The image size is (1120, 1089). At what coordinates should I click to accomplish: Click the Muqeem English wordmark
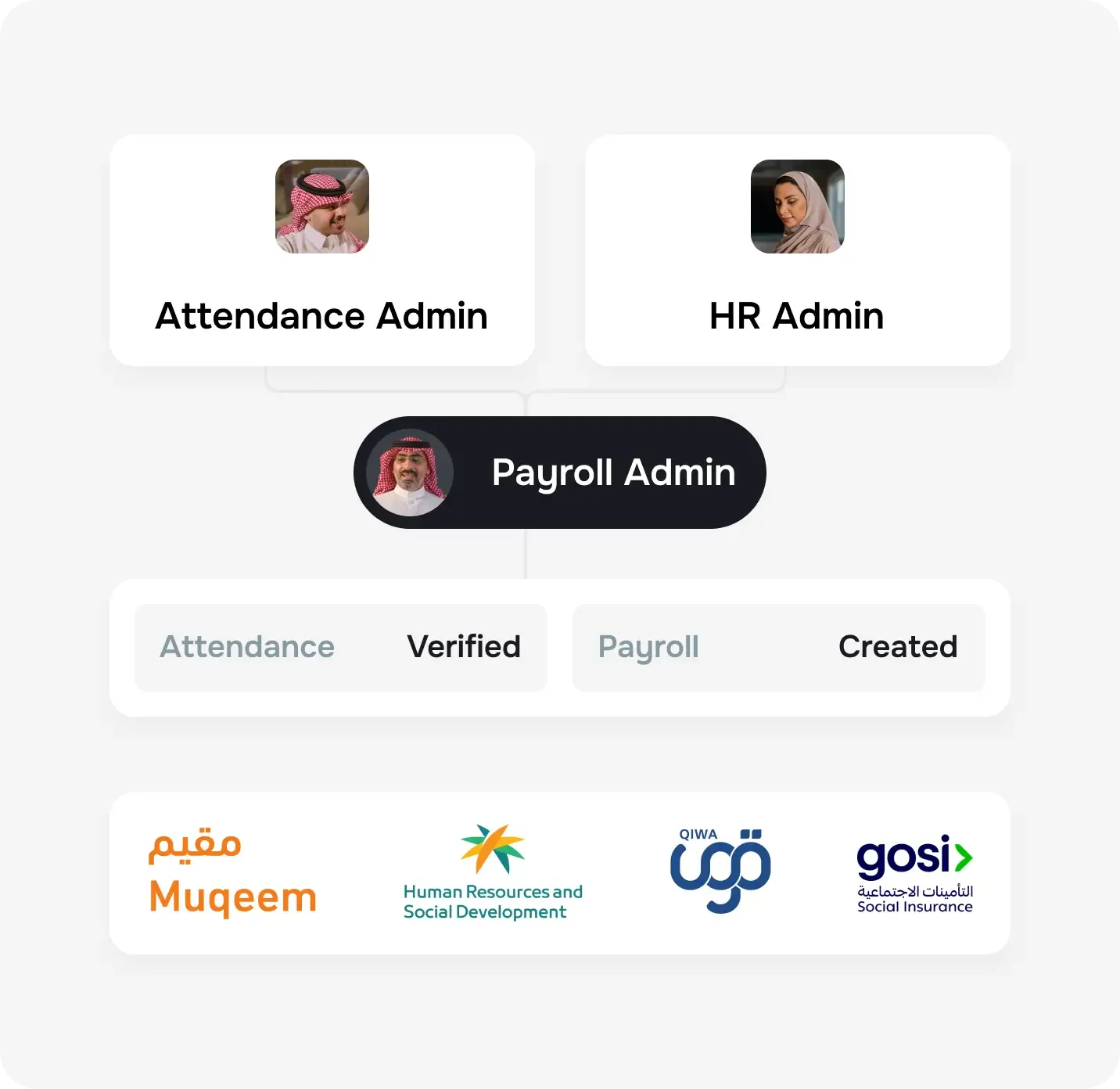pyautogui.click(x=232, y=898)
